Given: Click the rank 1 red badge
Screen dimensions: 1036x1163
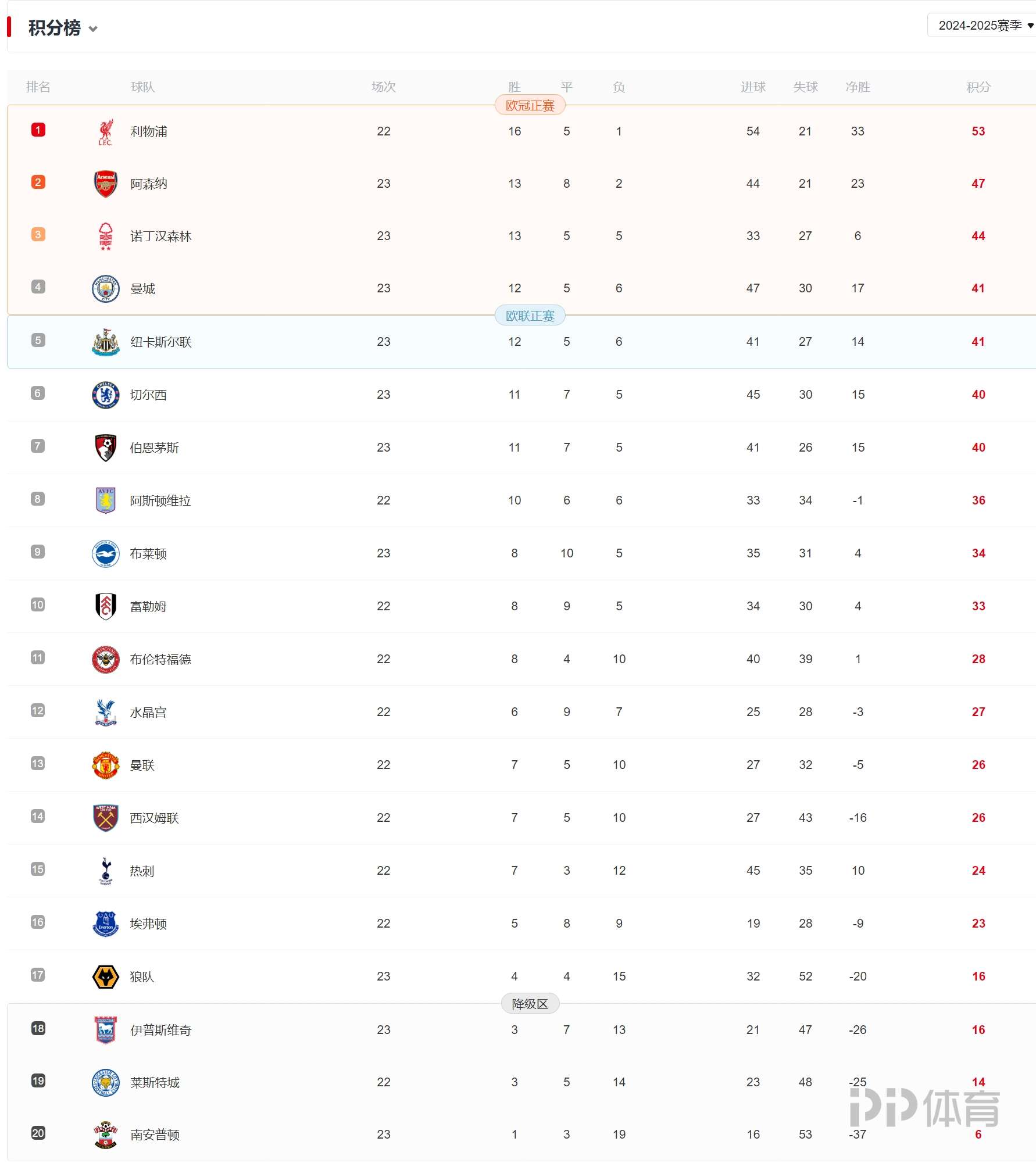Looking at the screenshot, I should (38, 130).
